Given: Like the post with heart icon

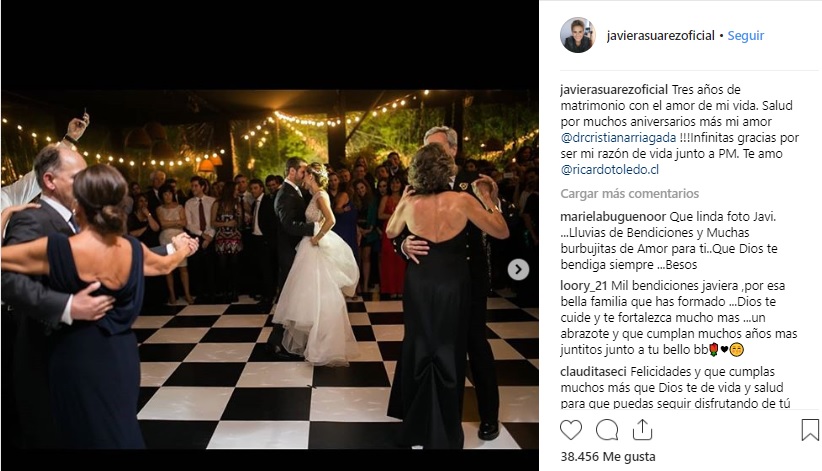Looking at the screenshot, I should [x=571, y=430].
